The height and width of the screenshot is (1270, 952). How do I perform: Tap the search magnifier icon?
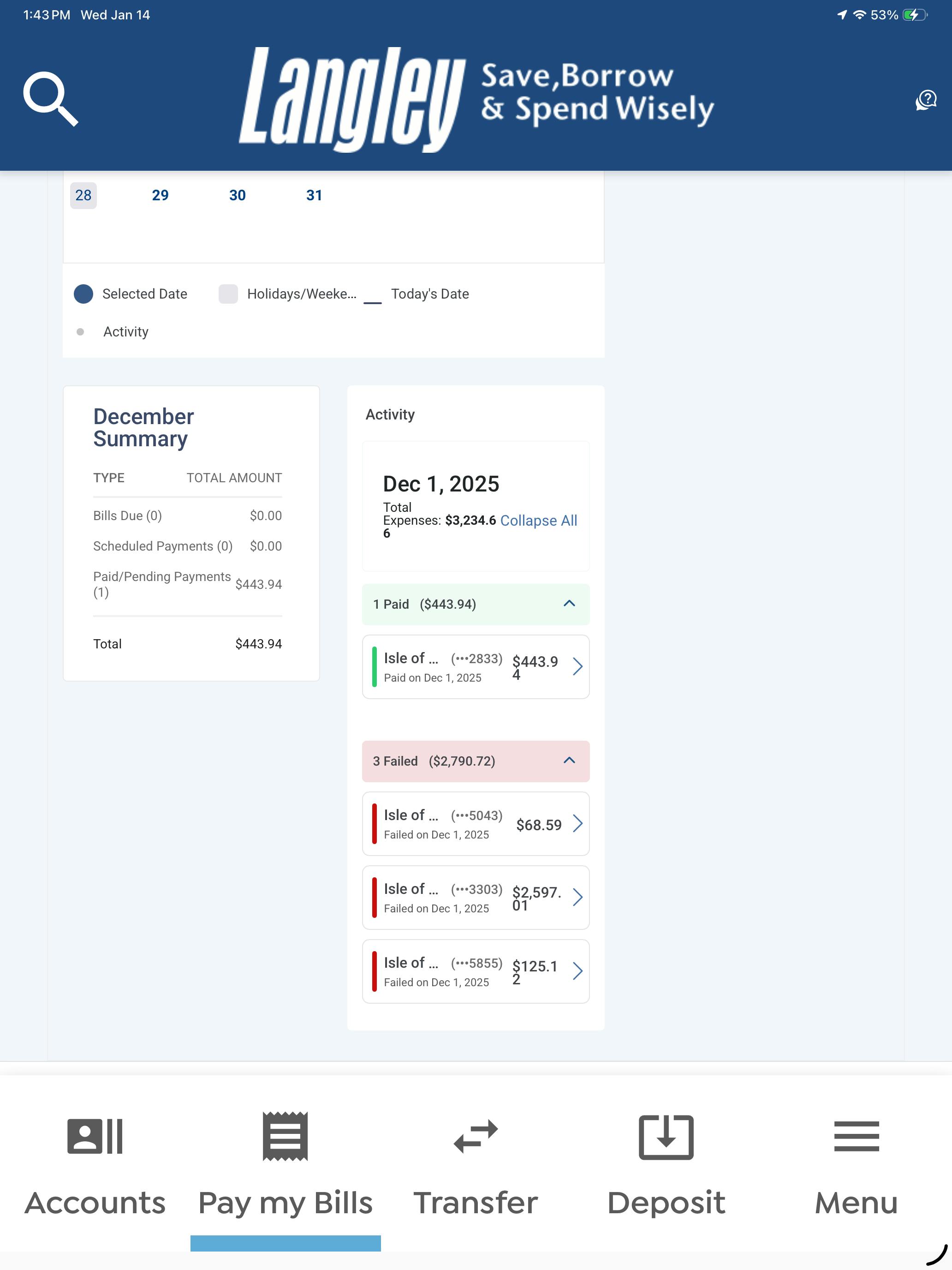point(50,99)
